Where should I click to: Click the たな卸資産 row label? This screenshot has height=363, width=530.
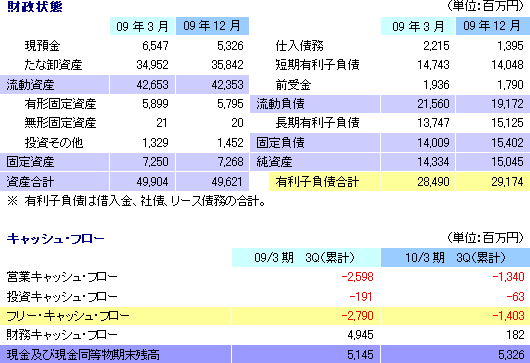coord(53,65)
